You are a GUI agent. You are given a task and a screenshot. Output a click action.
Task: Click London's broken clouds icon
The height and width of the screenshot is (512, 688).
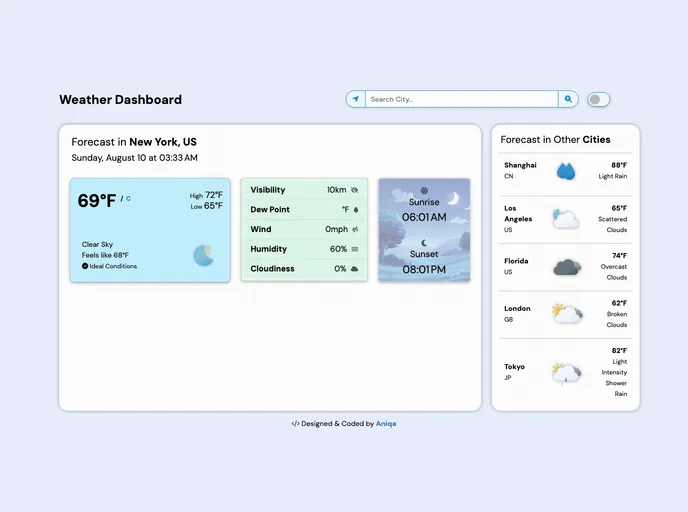pyautogui.click(x=567, y=314)
